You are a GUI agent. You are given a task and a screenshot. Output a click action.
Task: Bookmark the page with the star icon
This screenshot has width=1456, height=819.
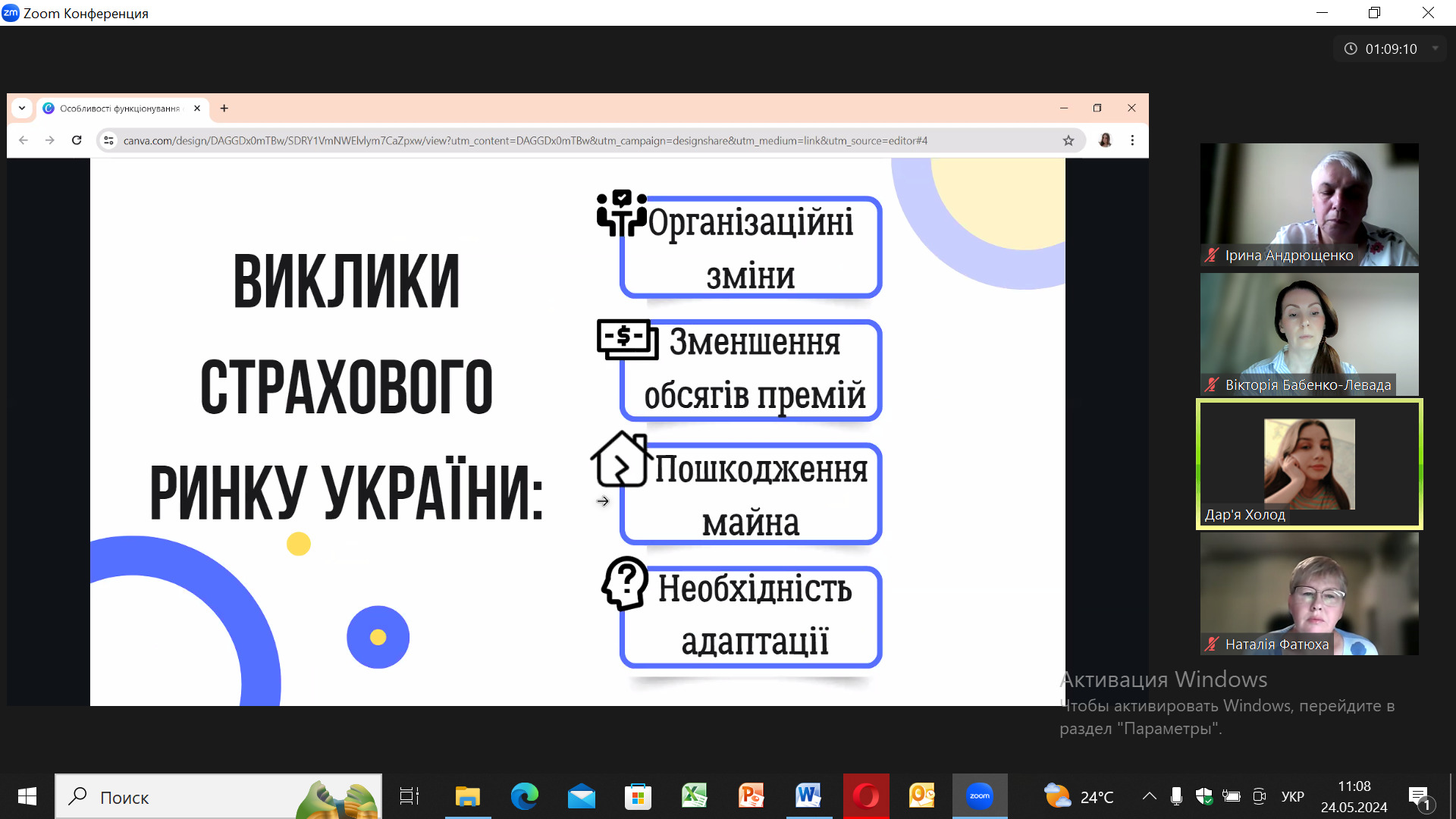coord(1068,140)
